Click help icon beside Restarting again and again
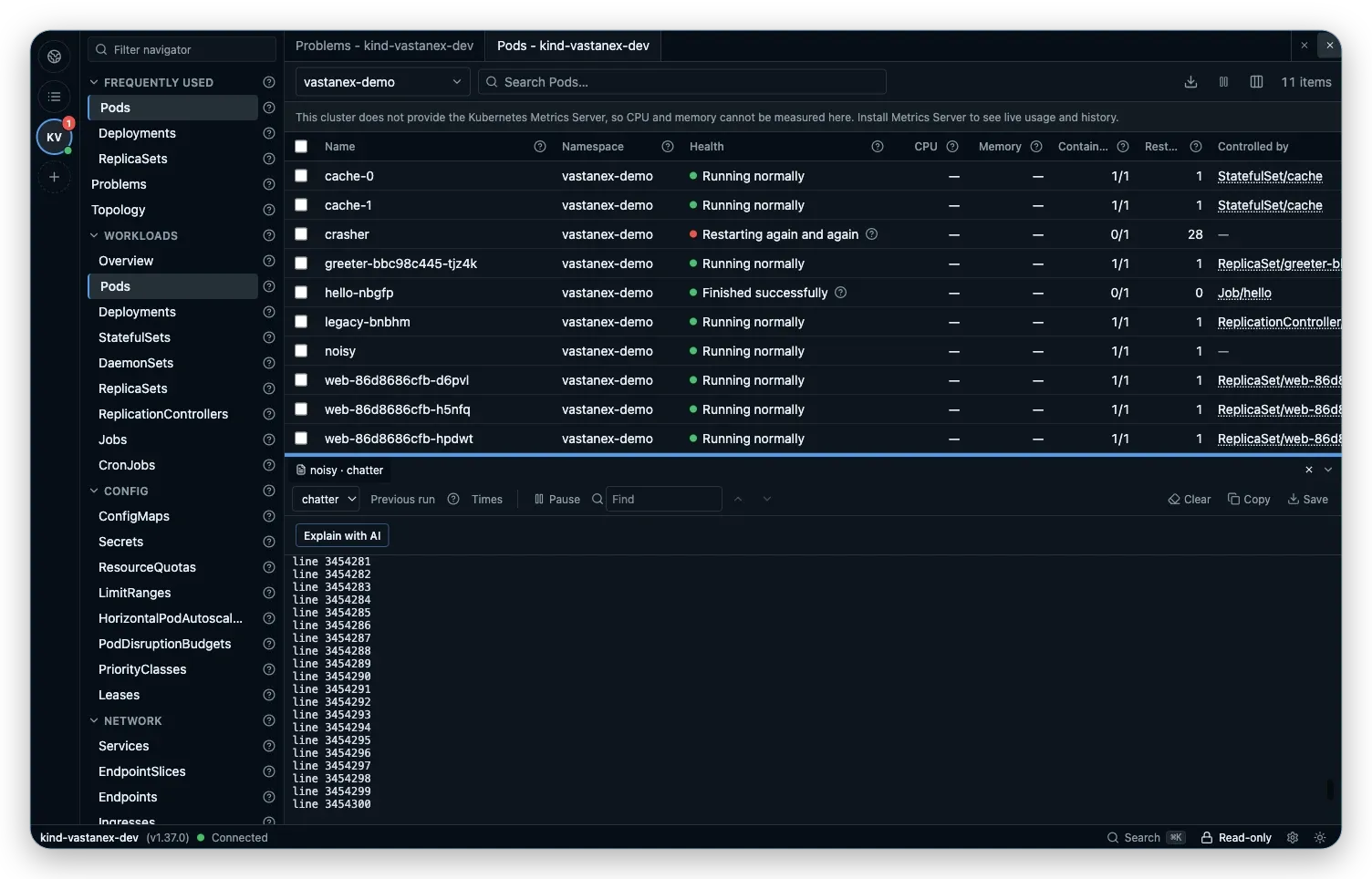1372x879 pixels. [x=872, y=234]
